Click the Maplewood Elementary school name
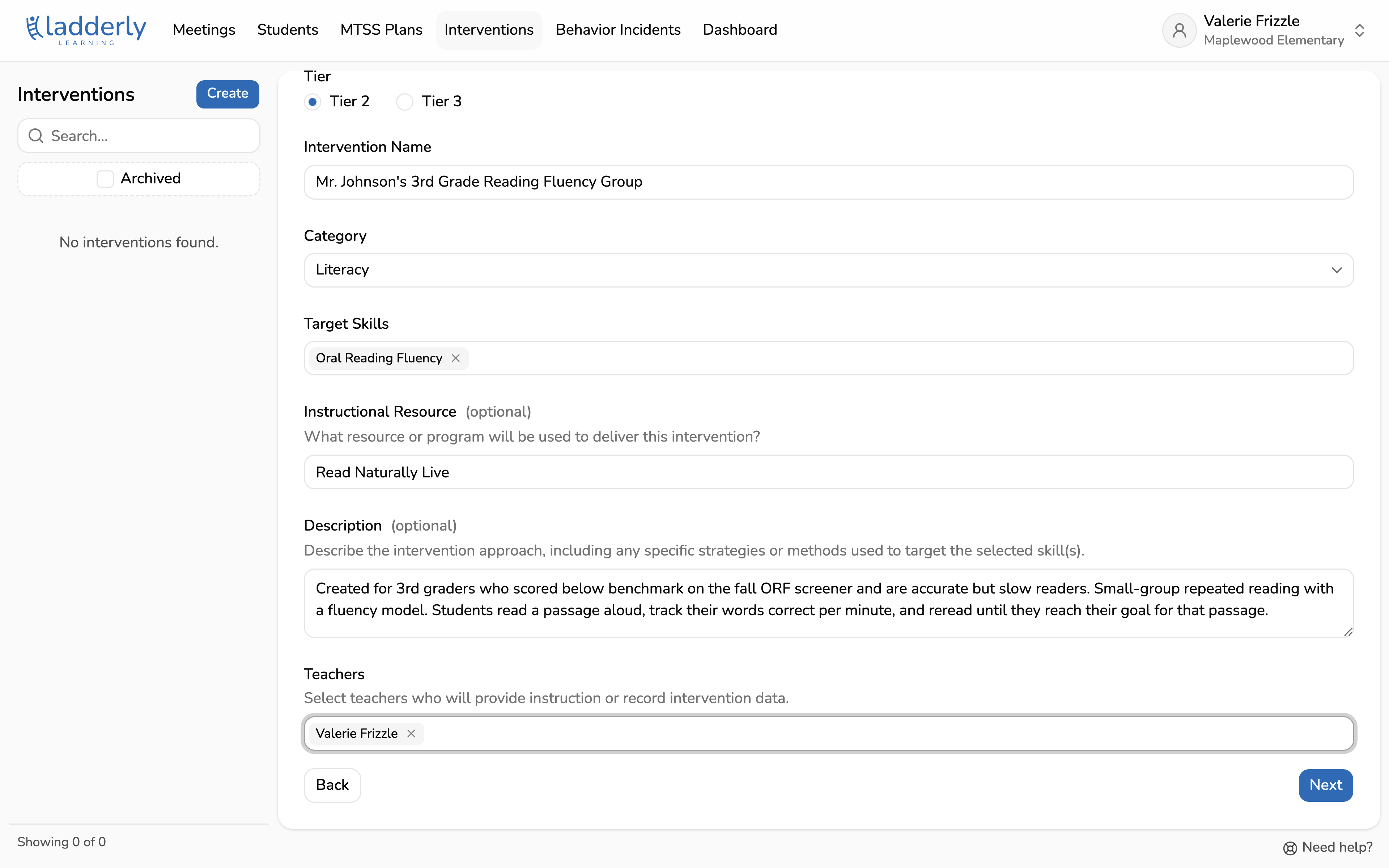This screenshot has width=1389, height=868. coord(1274,40)
